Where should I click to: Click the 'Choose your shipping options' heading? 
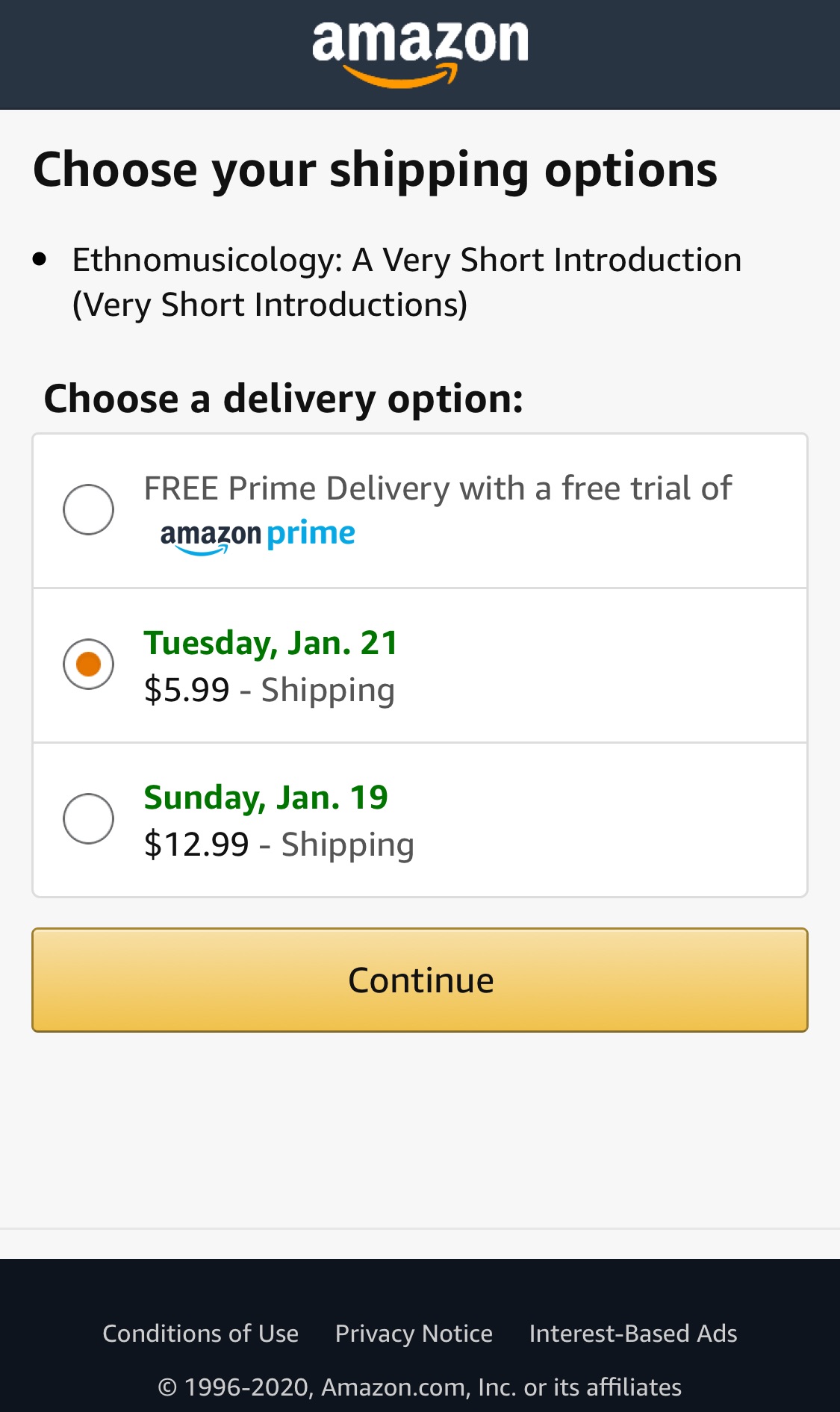[375, 169]
